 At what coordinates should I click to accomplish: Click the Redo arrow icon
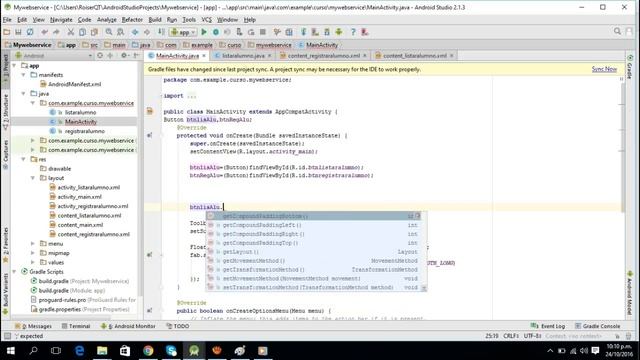(56, 32)
